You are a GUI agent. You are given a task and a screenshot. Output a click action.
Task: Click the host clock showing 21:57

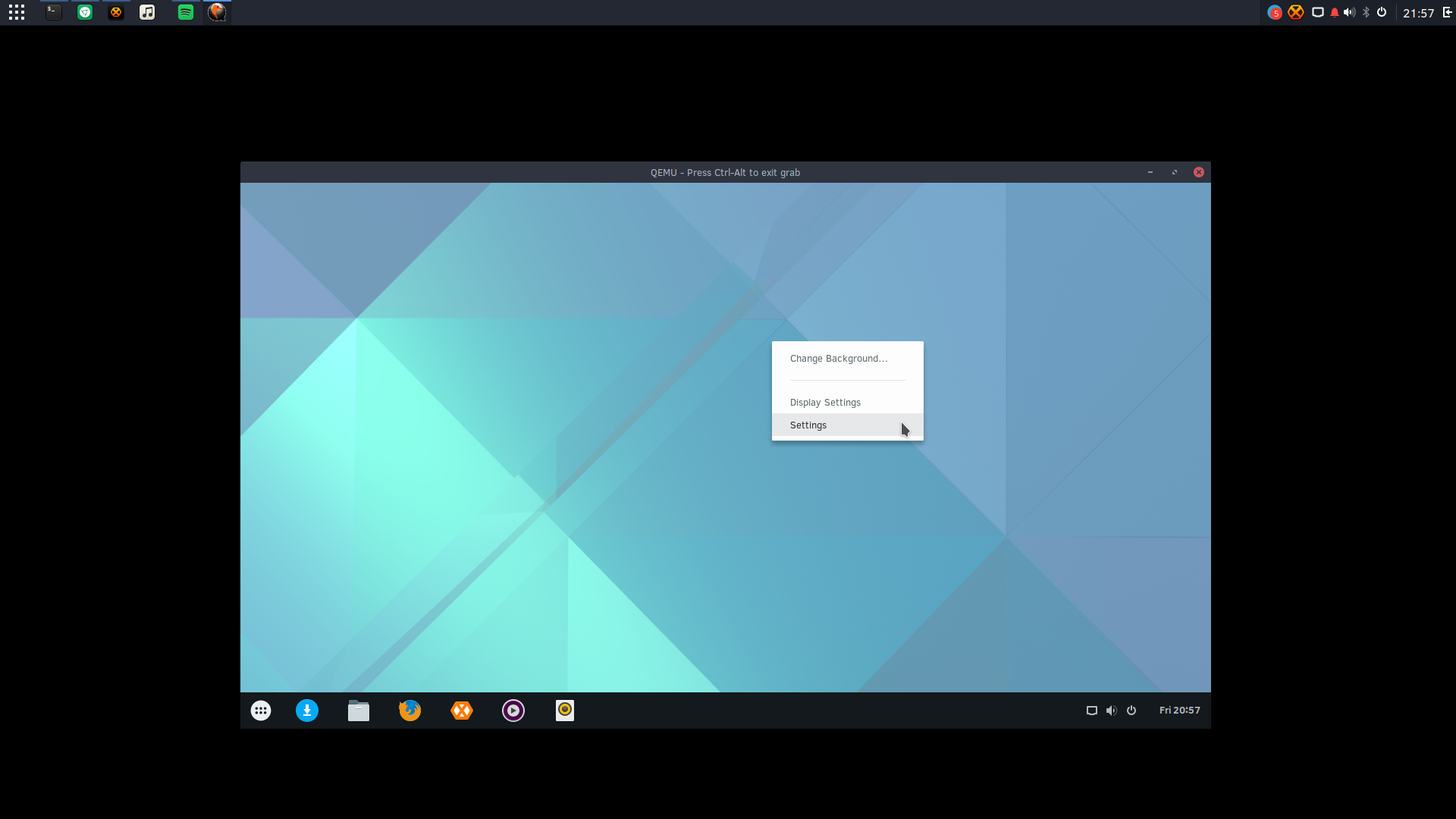click(x=1418, y=13)
